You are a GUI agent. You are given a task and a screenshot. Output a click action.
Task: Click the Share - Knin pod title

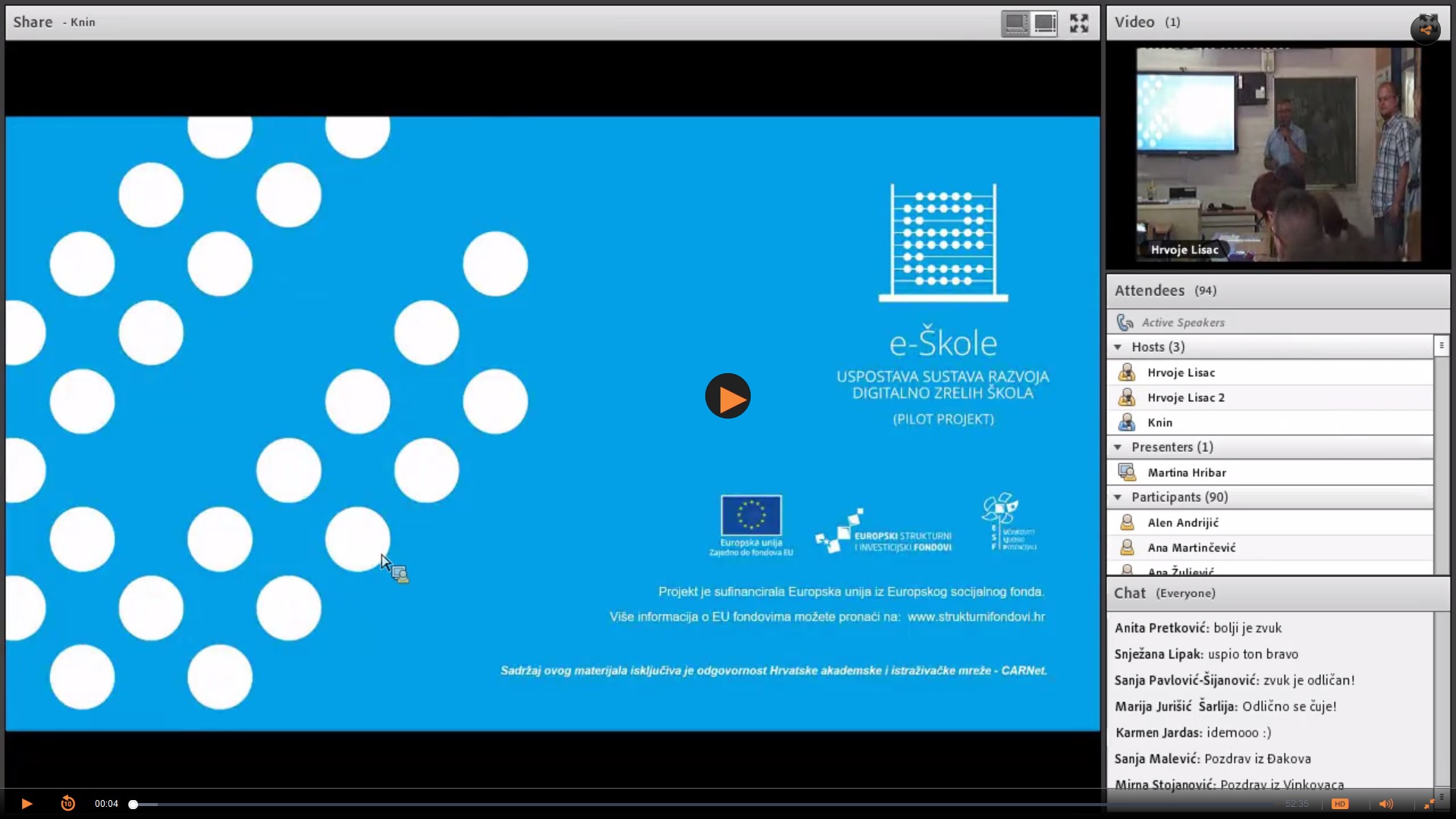(x=54, y=22)
